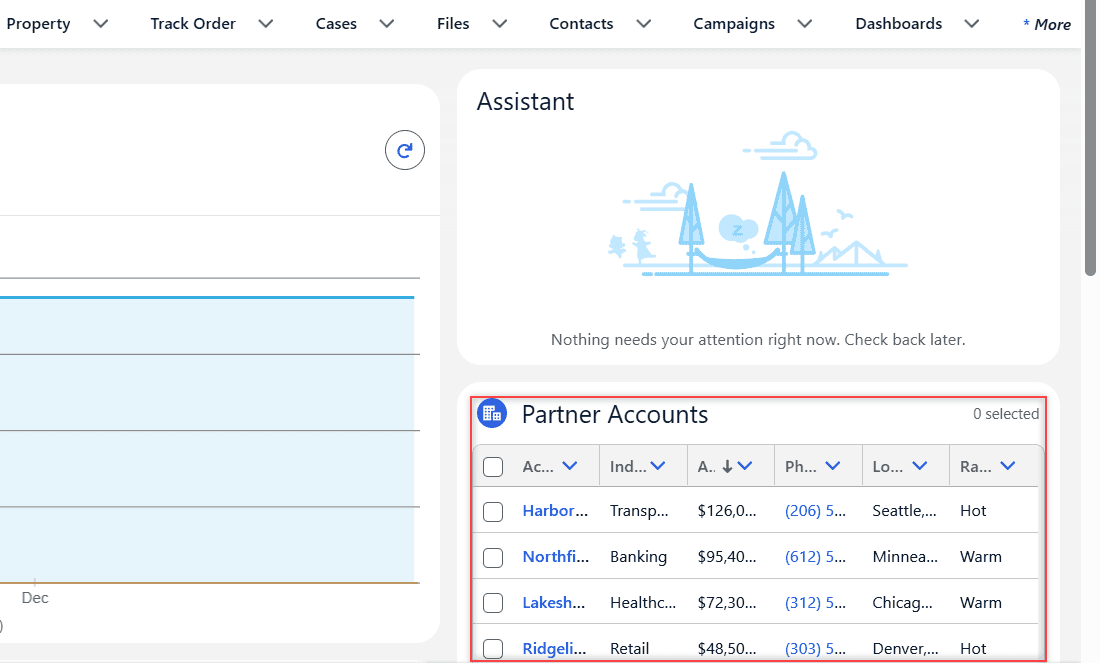
Task: Check the Harbor row checkbox
Action: tap(493, 511)
